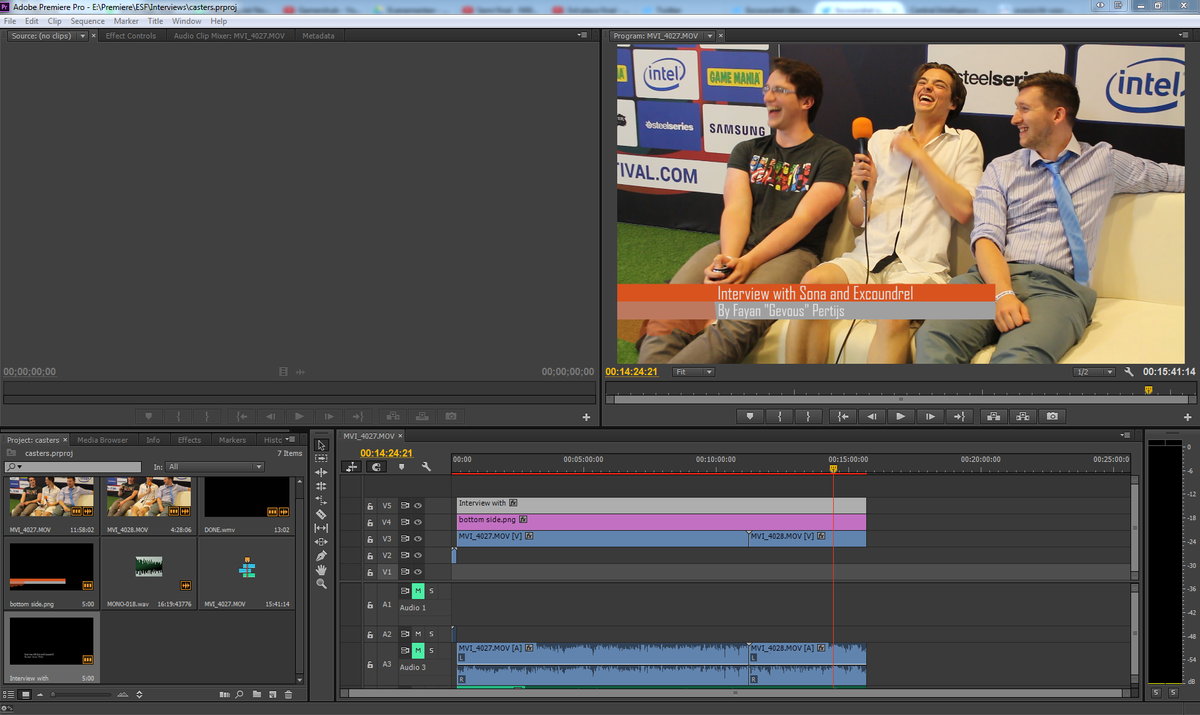Click Program Monitor Mark In button
Screen dimensions: 1200x715
[780, 416]
